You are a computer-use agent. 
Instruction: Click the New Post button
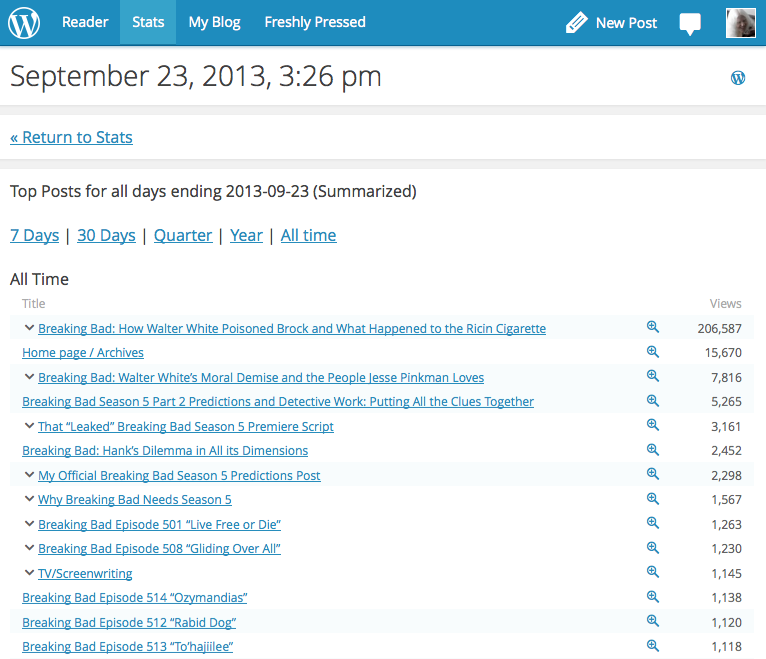[611, 23]
